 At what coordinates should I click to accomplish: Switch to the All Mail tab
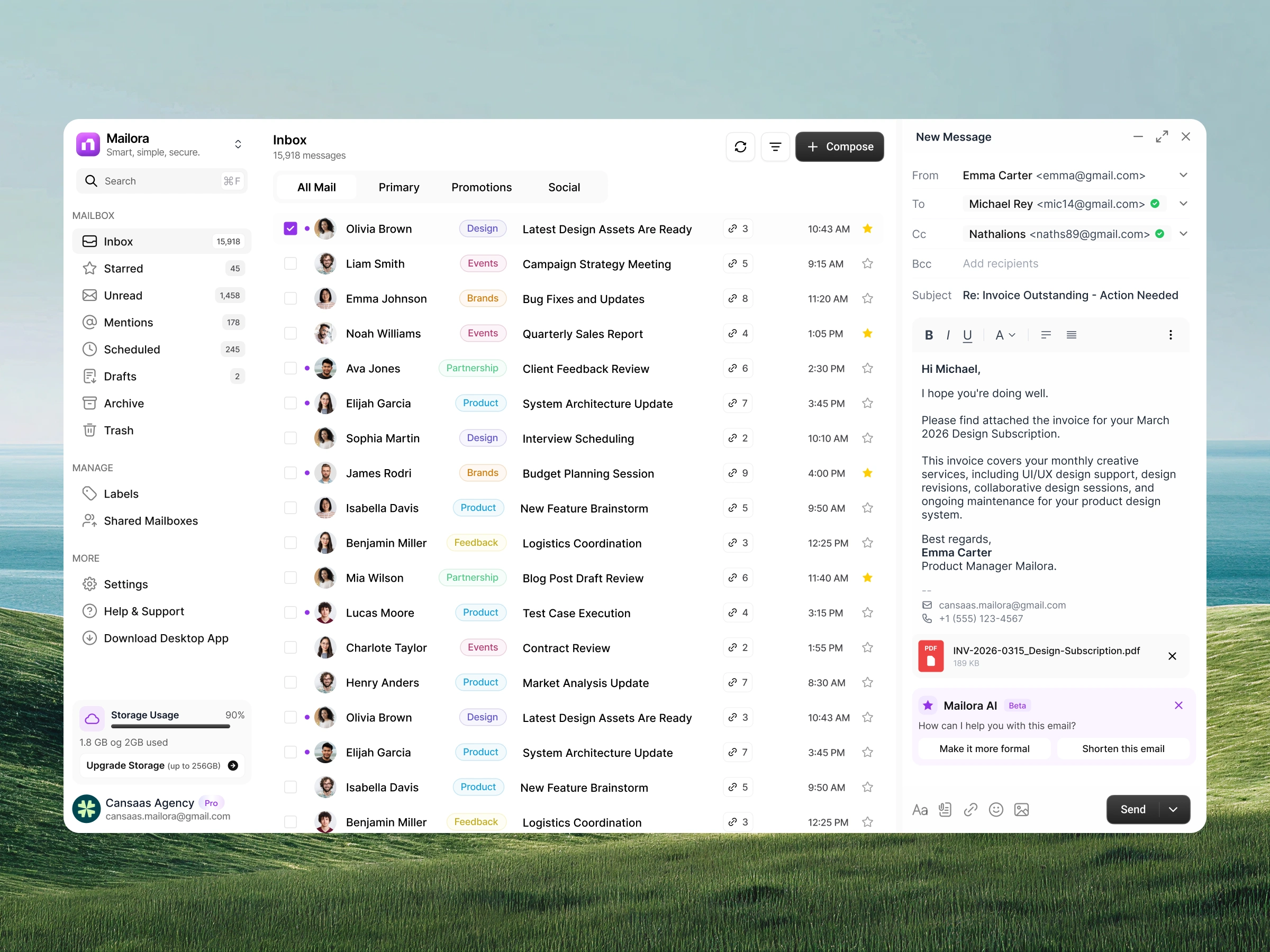click(x=316, y=187)
